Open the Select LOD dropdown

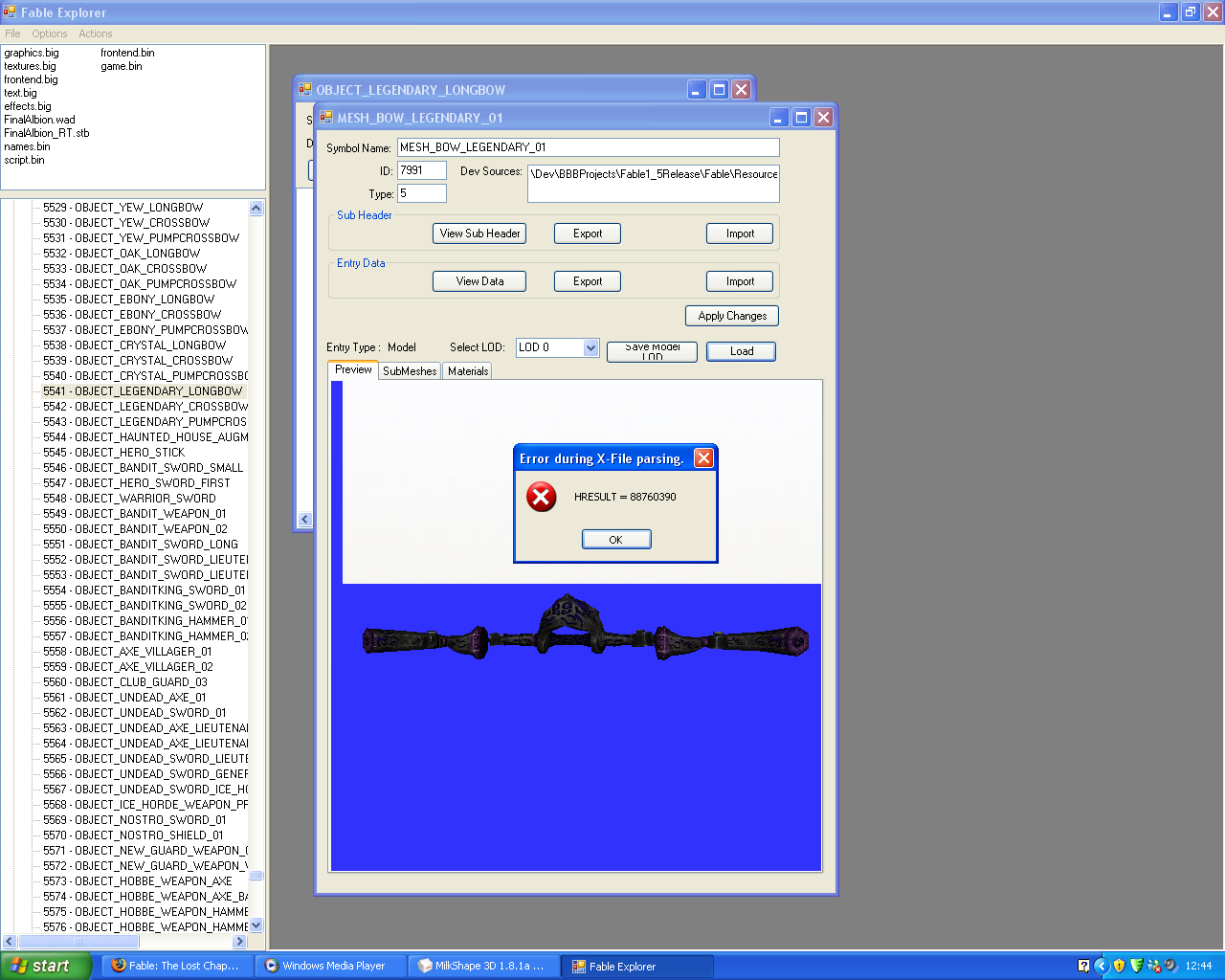coord(590,347)
